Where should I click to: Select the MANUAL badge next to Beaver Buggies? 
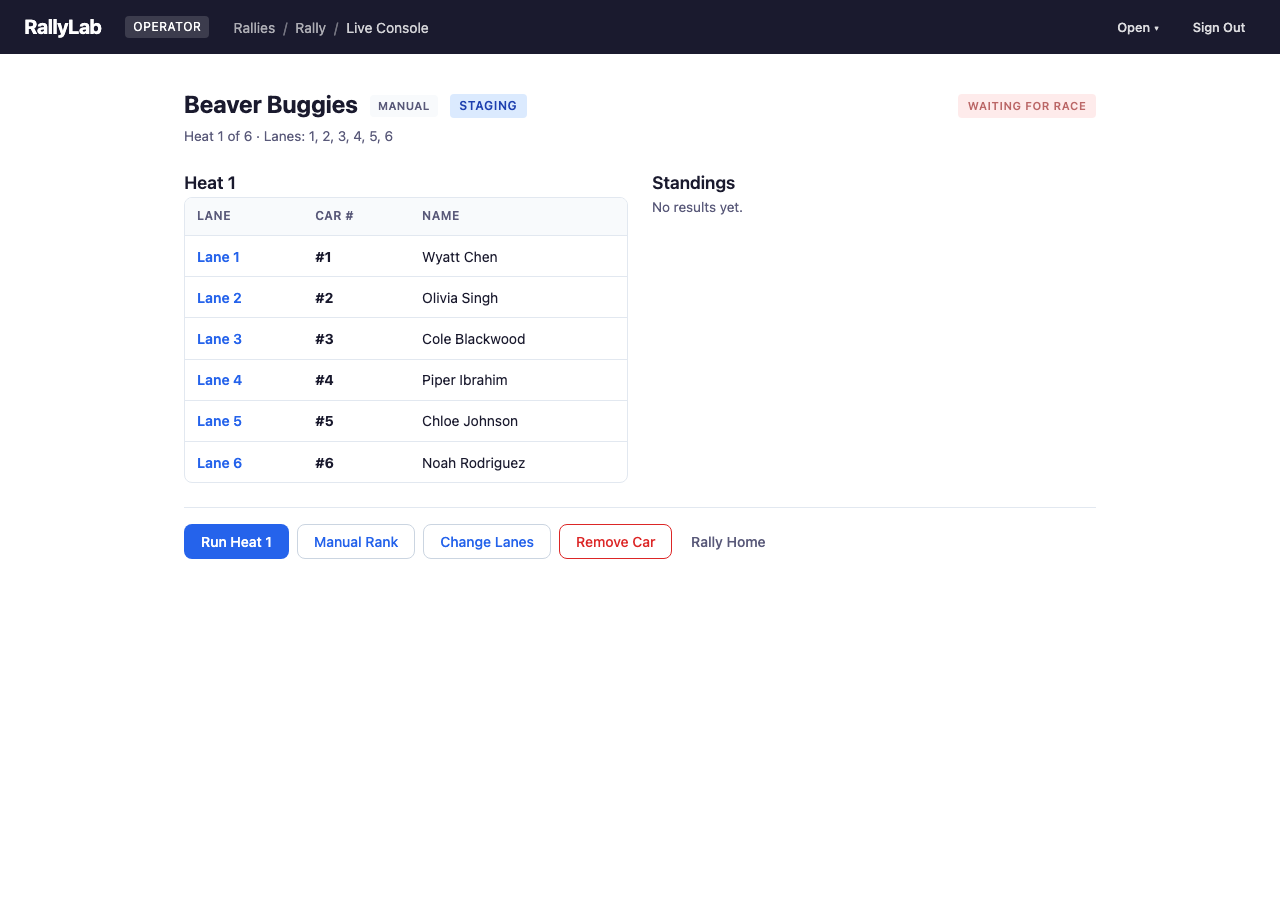[403, 105]
